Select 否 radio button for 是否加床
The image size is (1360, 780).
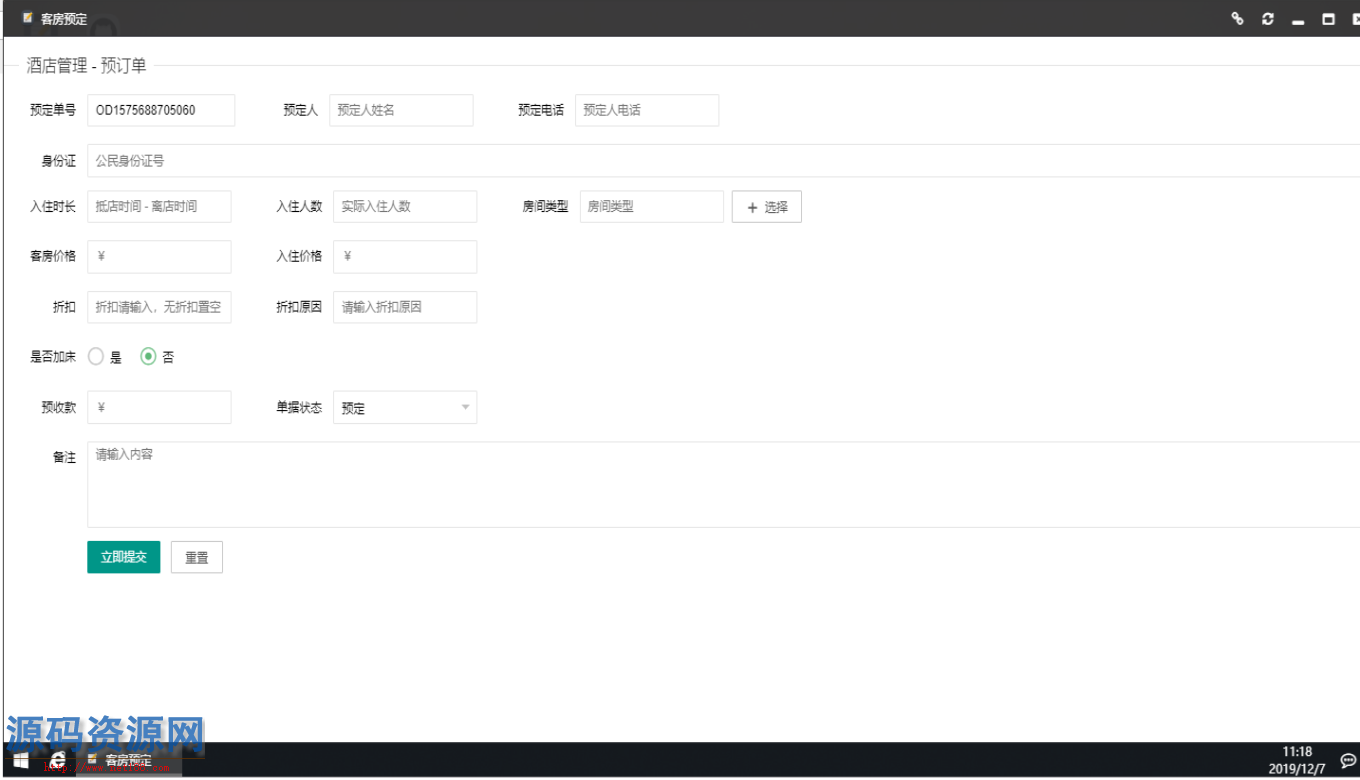point(148,357)
